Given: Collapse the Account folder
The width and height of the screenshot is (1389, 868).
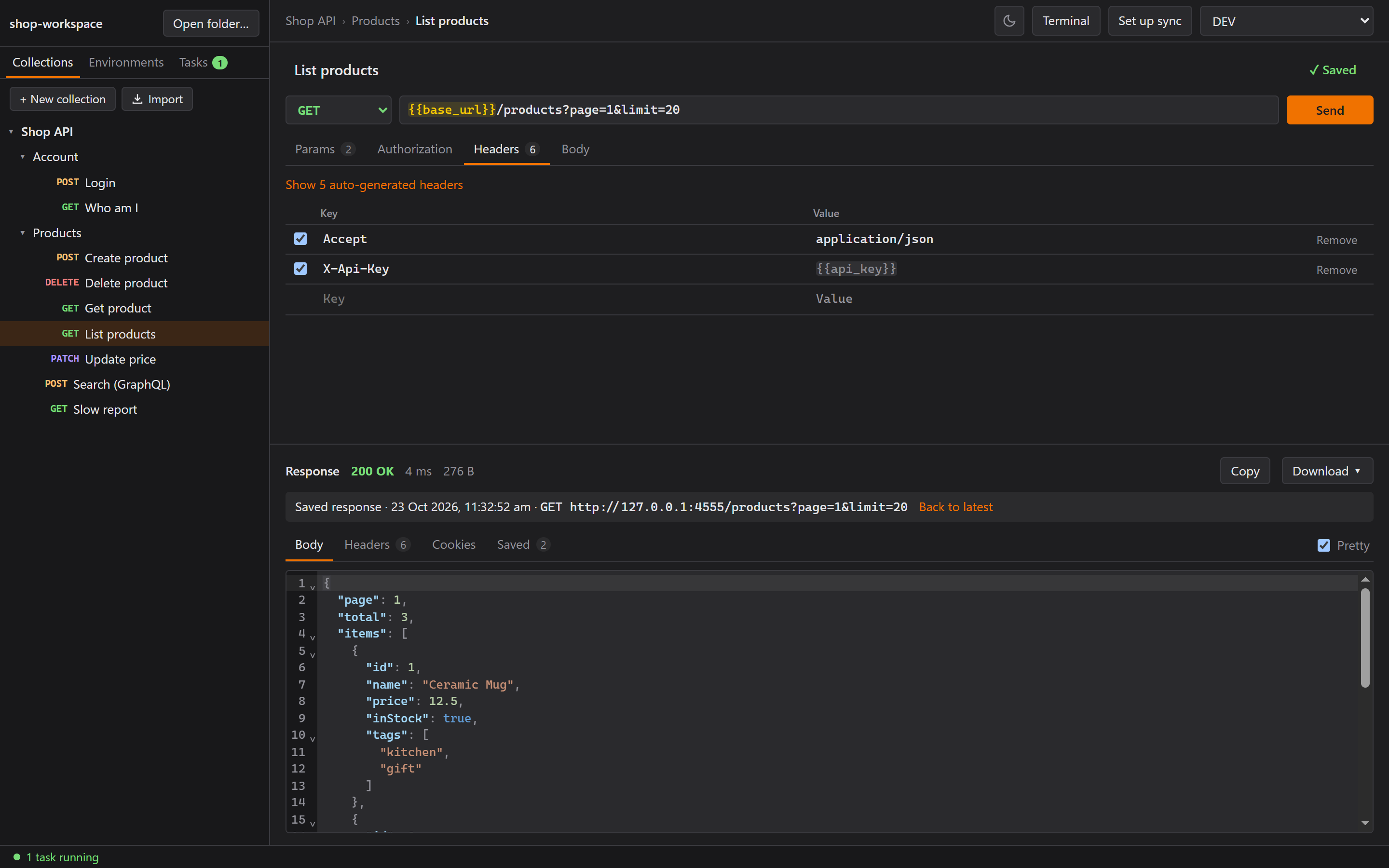Looking at the screenshot, I should click(x=22, y=157).
